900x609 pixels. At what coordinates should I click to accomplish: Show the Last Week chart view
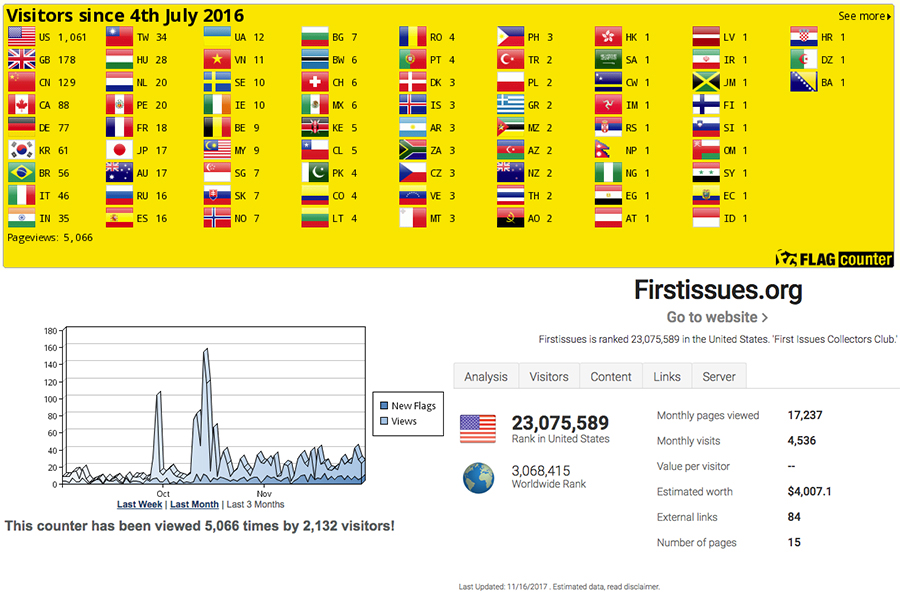click(x=139, y=504)
